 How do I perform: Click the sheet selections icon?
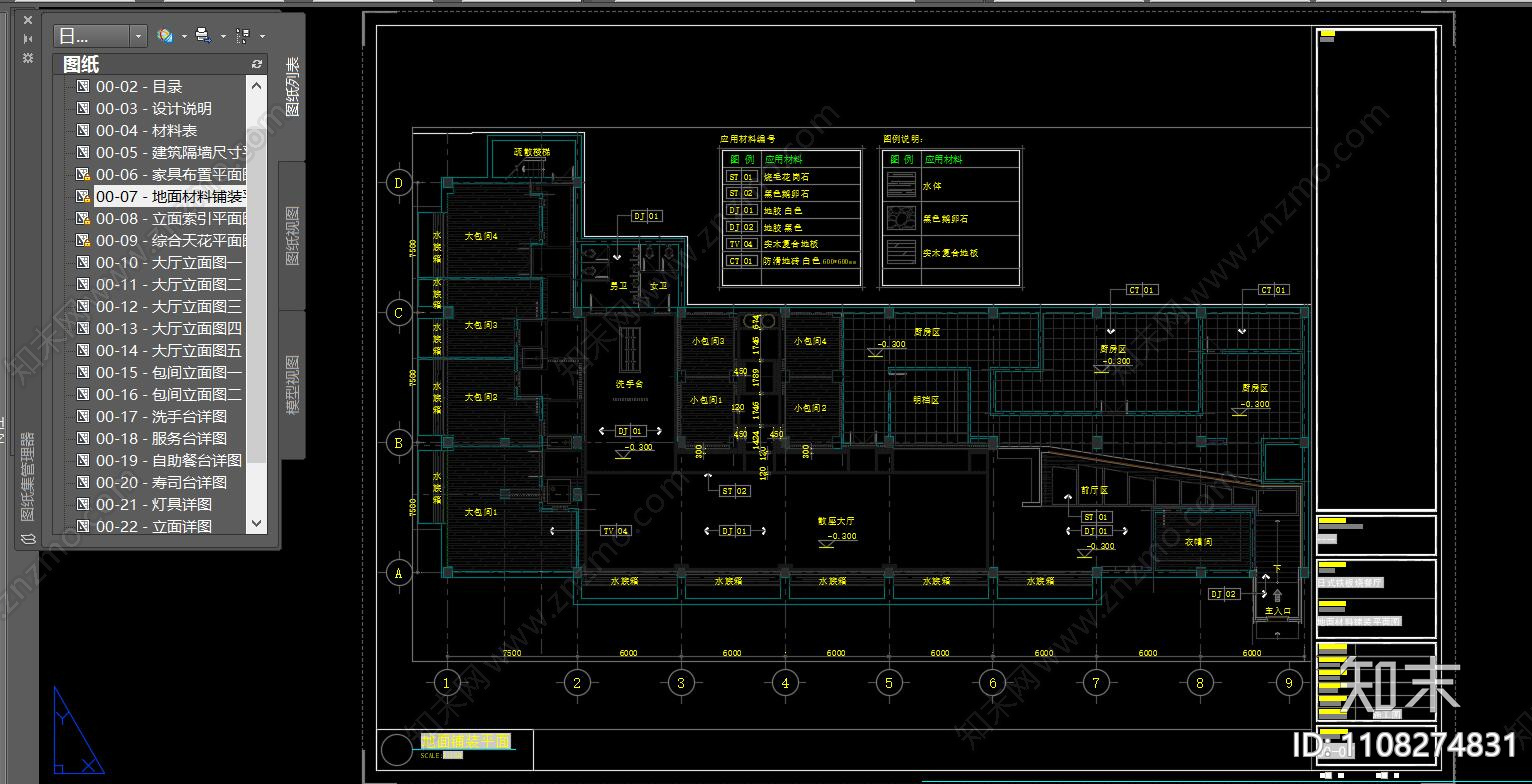243,36
